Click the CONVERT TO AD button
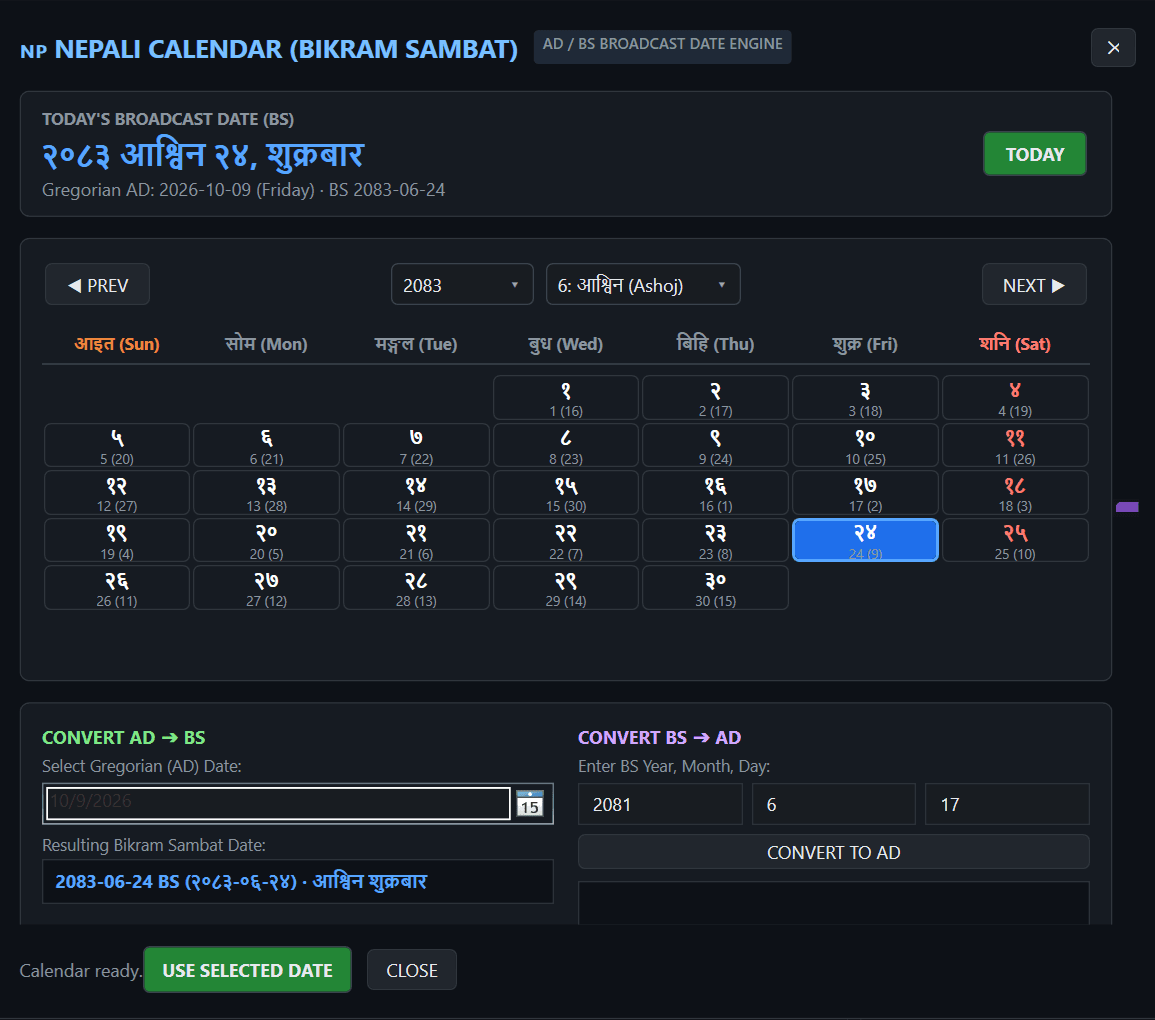This screenshot has width=1155, height=1020. 834,852
